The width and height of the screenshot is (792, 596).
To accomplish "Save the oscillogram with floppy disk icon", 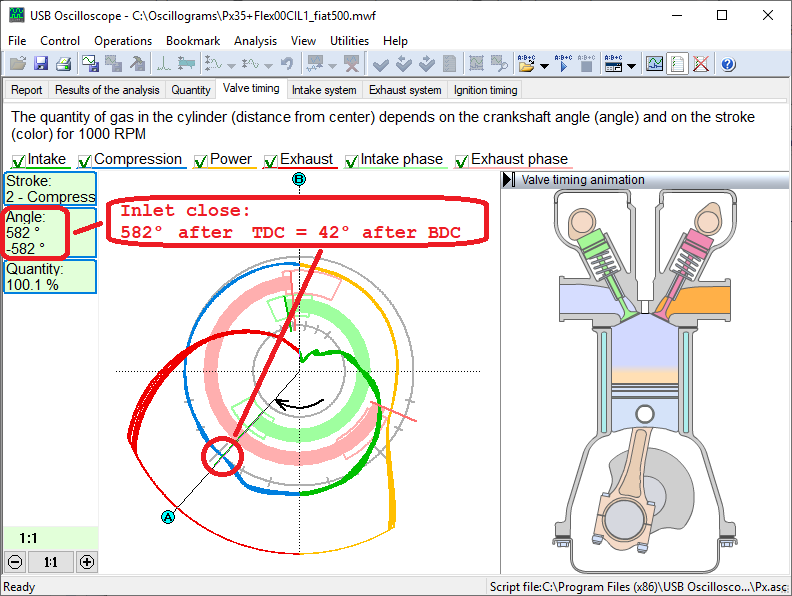I will 40,64.
